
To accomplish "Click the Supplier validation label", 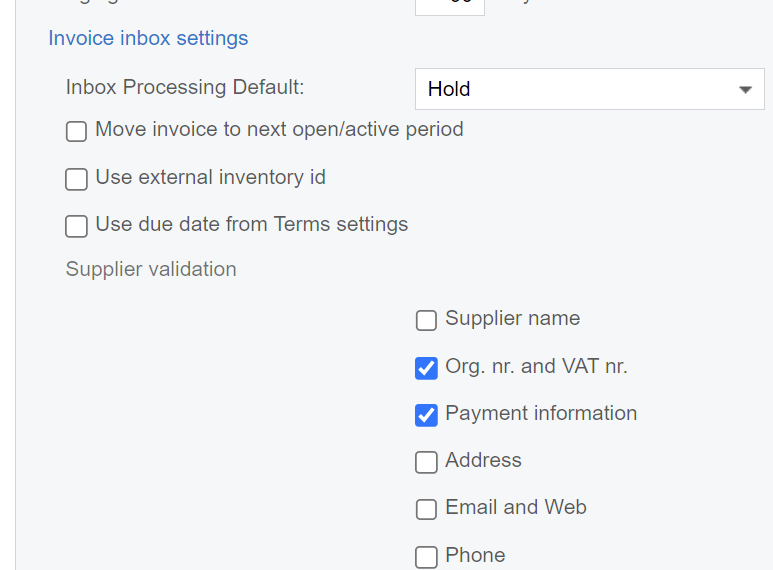I will point(151,269).
